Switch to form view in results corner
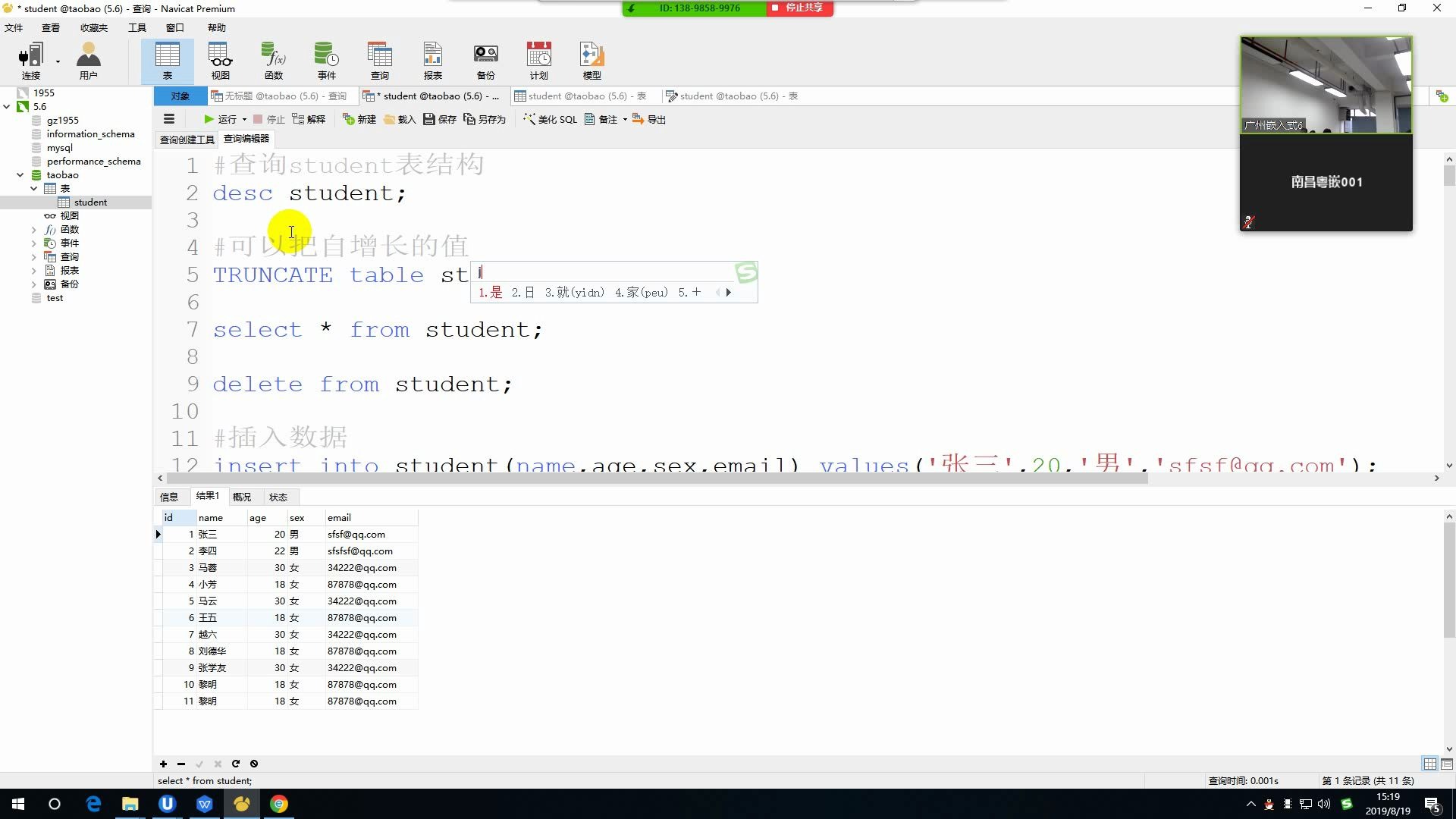 pyautogui.click(x=1446, y=764)
